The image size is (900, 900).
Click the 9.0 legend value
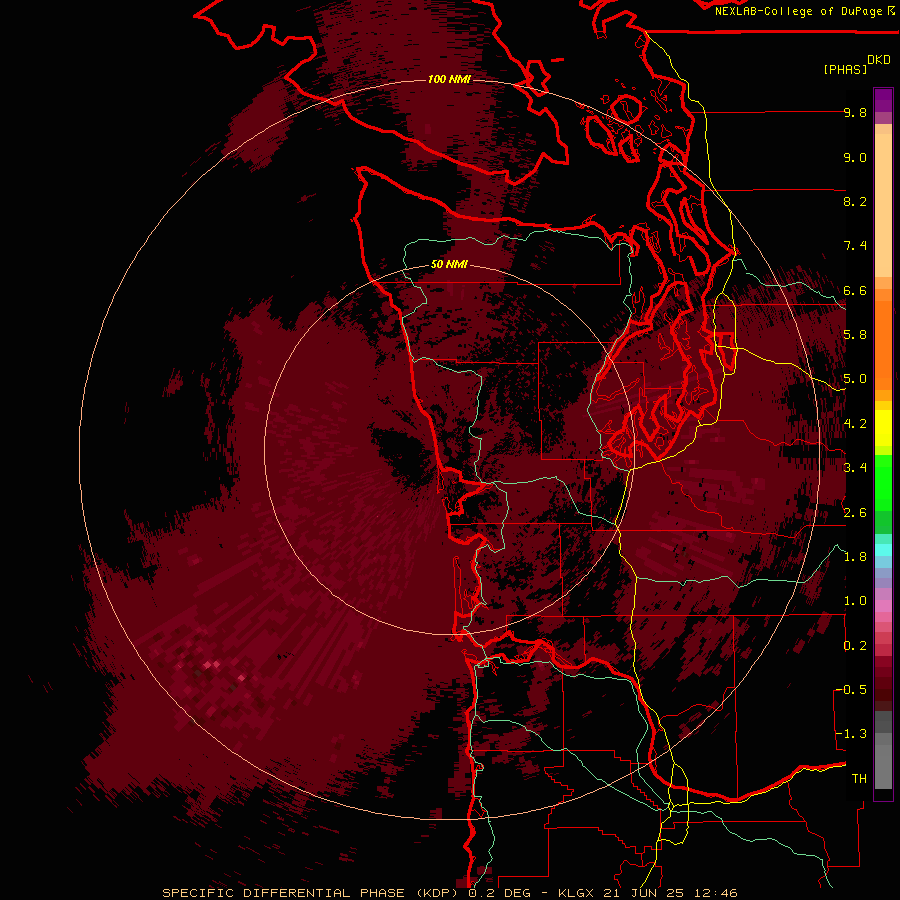[855, 157]
